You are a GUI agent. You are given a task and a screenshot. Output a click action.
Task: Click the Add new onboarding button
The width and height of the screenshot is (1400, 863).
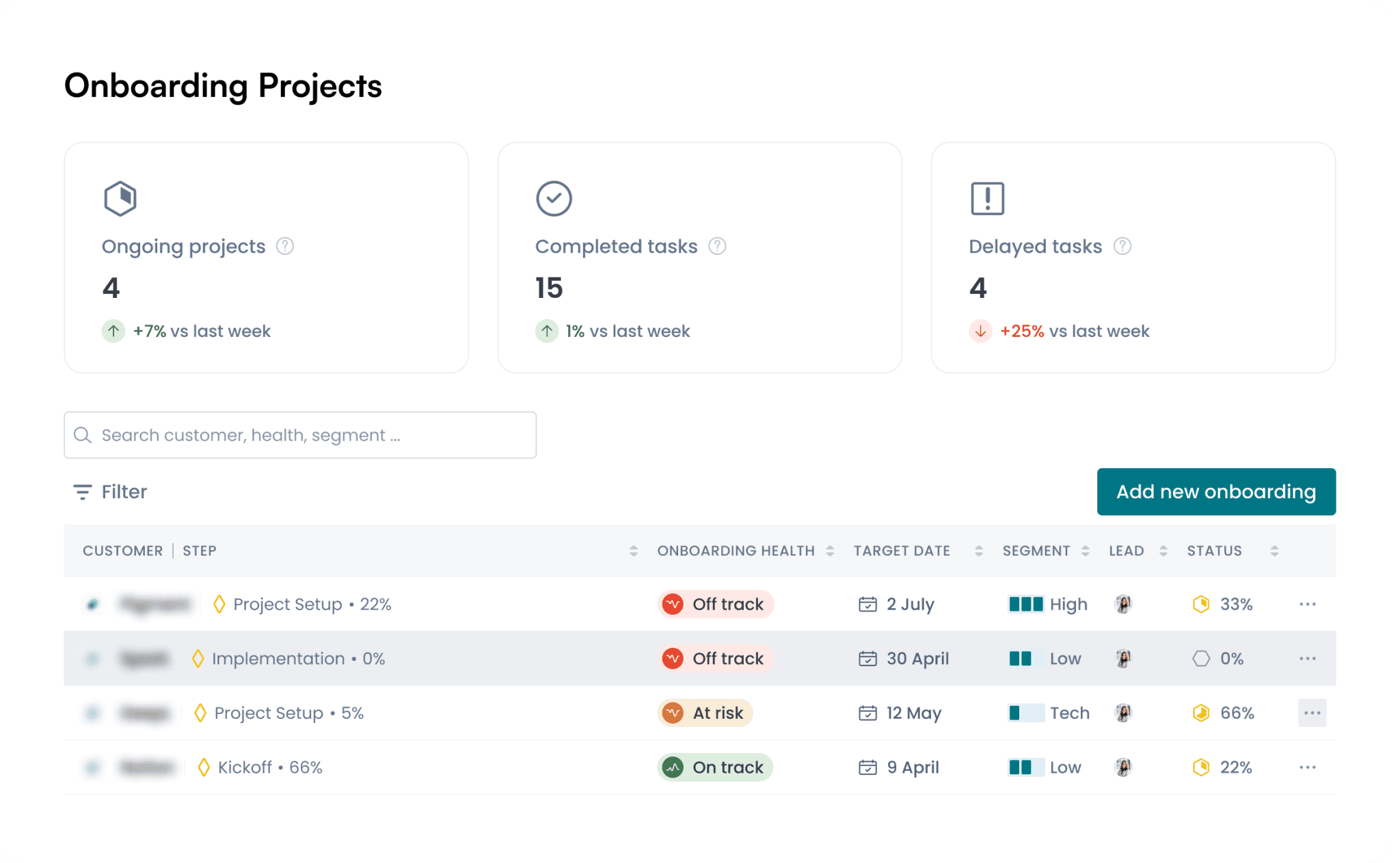click(1216, 491)
